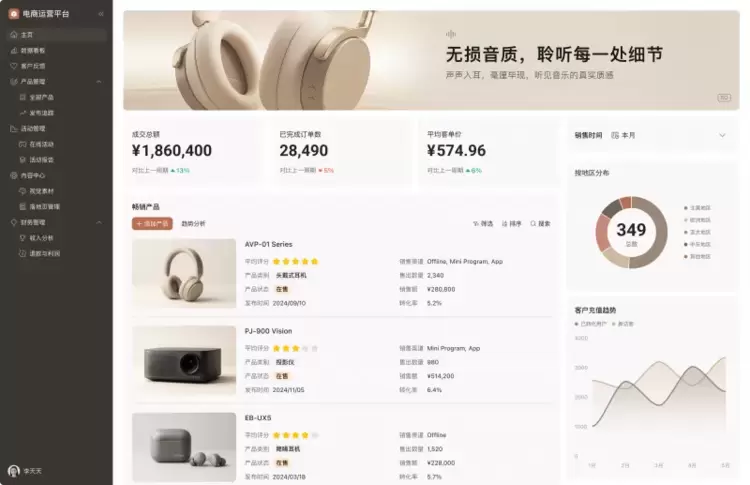This screenshot has height=485, width=750.
Task: Click the orange 添加产品 button
Action: click(x=152, y=223)
